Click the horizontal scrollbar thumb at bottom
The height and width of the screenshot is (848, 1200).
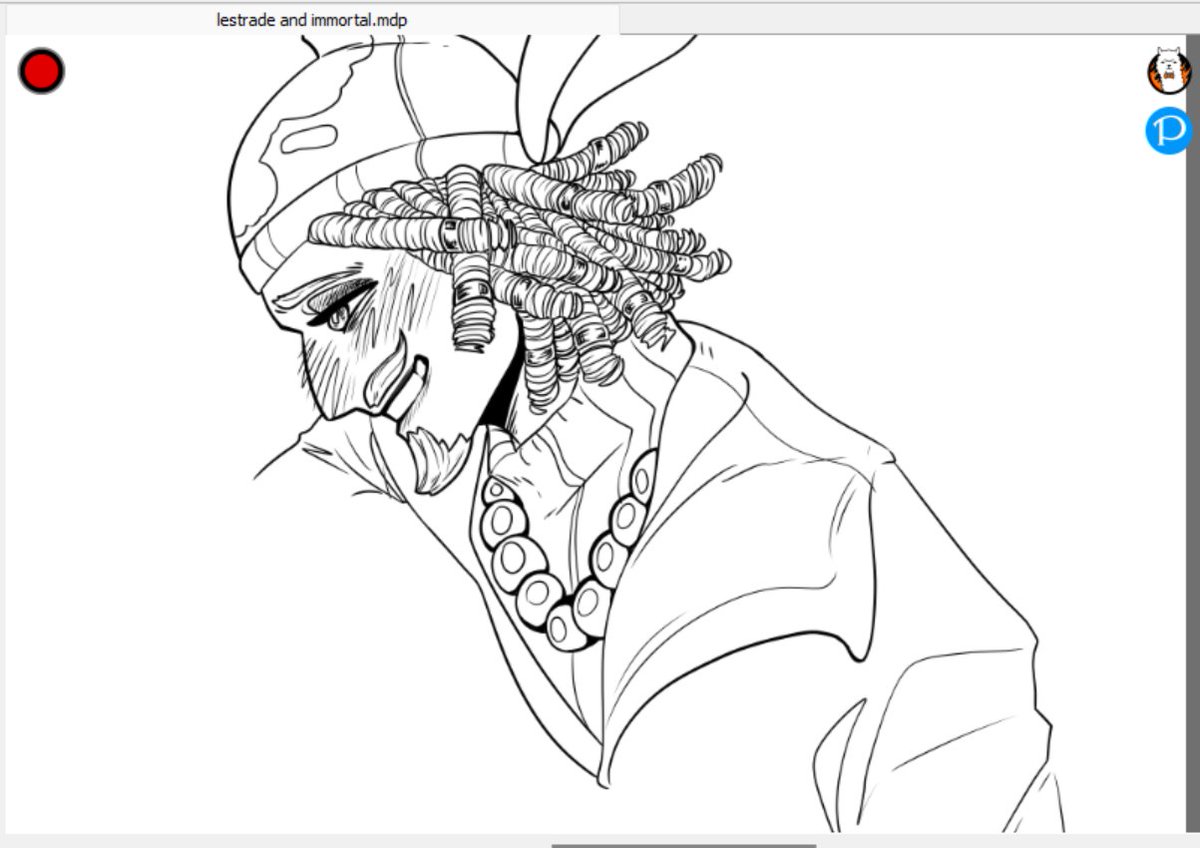coord(683,845)
